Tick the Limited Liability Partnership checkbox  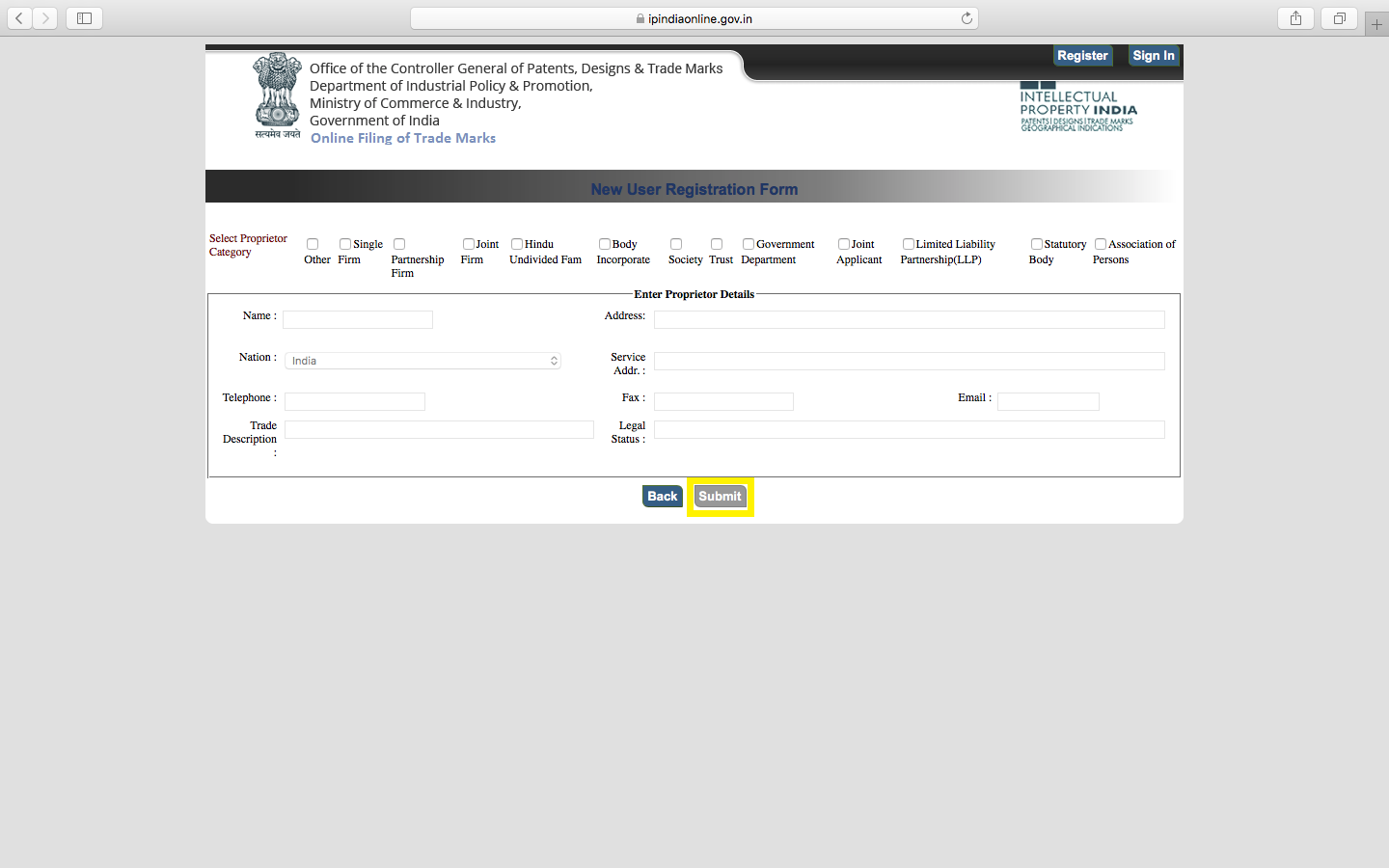(x=909, y=244)
